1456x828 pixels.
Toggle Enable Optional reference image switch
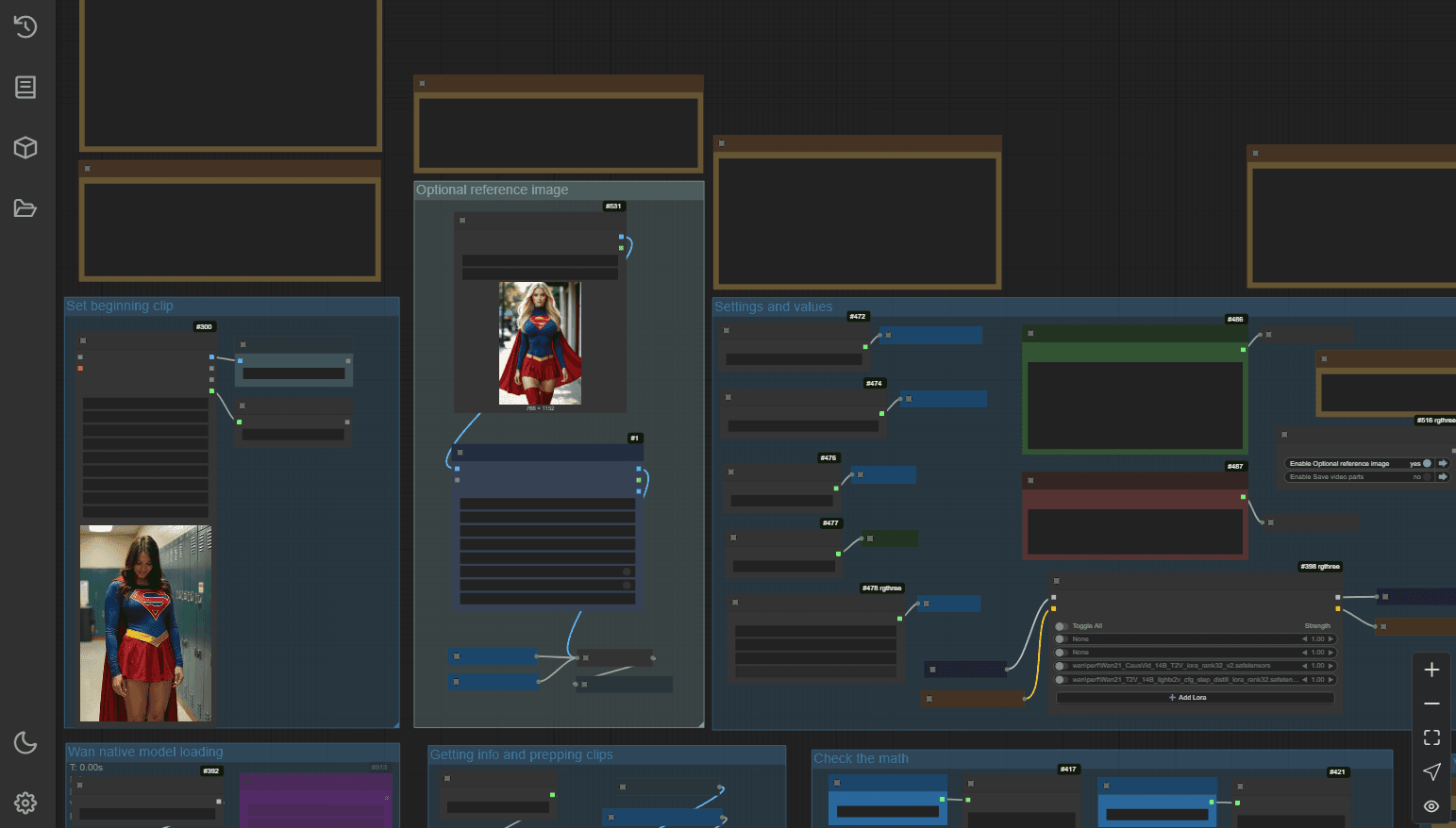1427,464
